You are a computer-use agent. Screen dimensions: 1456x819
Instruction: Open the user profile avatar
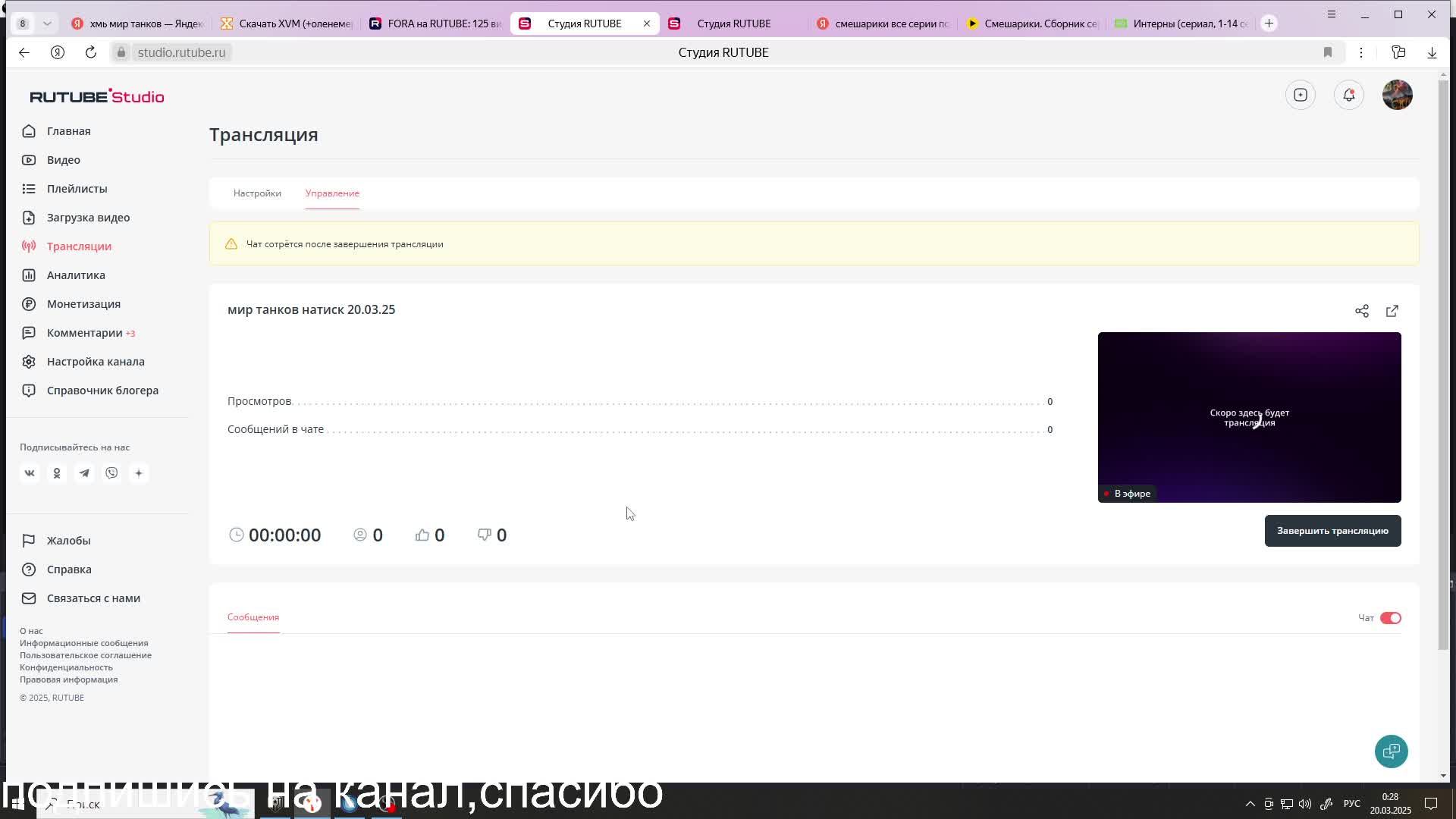coord(1398,95)
